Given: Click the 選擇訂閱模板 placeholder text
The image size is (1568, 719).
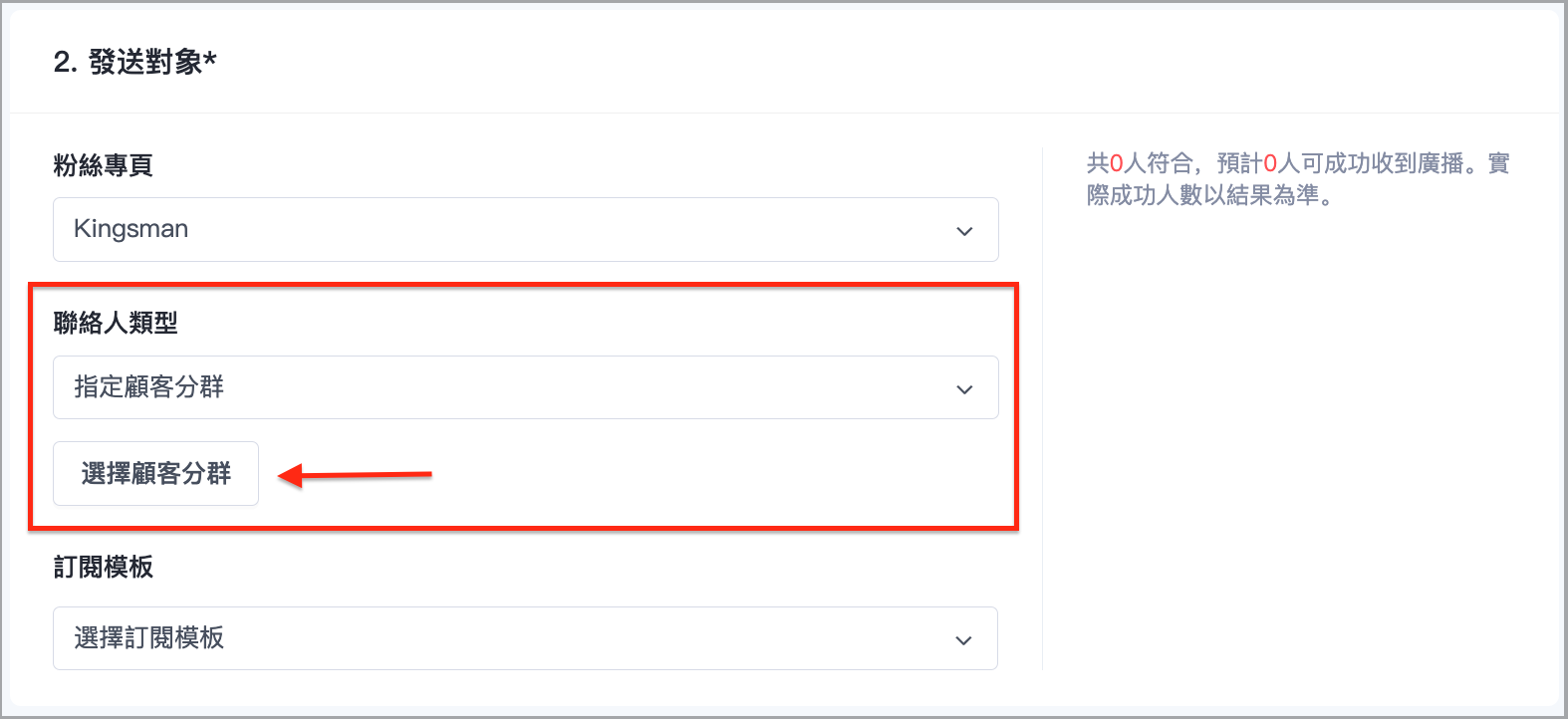Looking at the screenshot, I should [149, 637].
